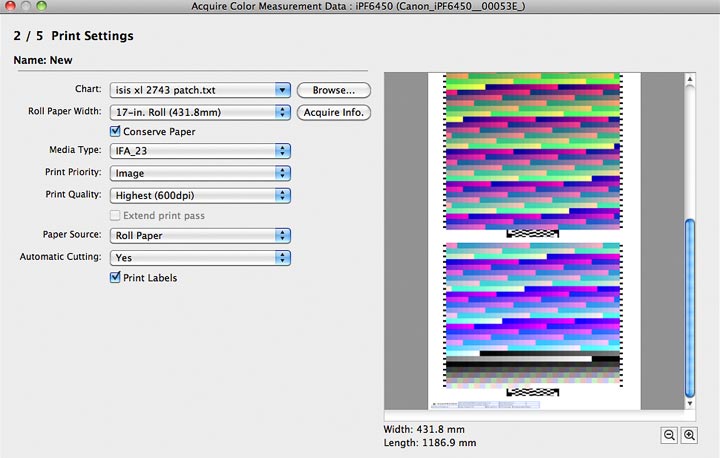Image resolution: width=720 pixels, height=458 pixels.
Task: Click the 'Width: 431.8 mm' text
Action: pyautogui.click(x=424, y=429)
